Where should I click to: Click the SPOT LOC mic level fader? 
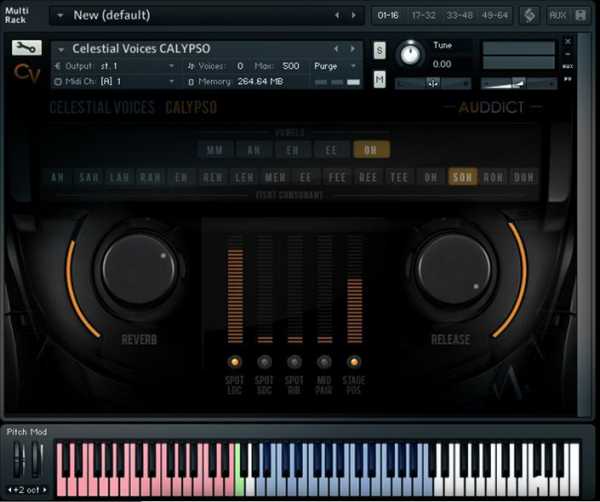[x=235, y=289]
